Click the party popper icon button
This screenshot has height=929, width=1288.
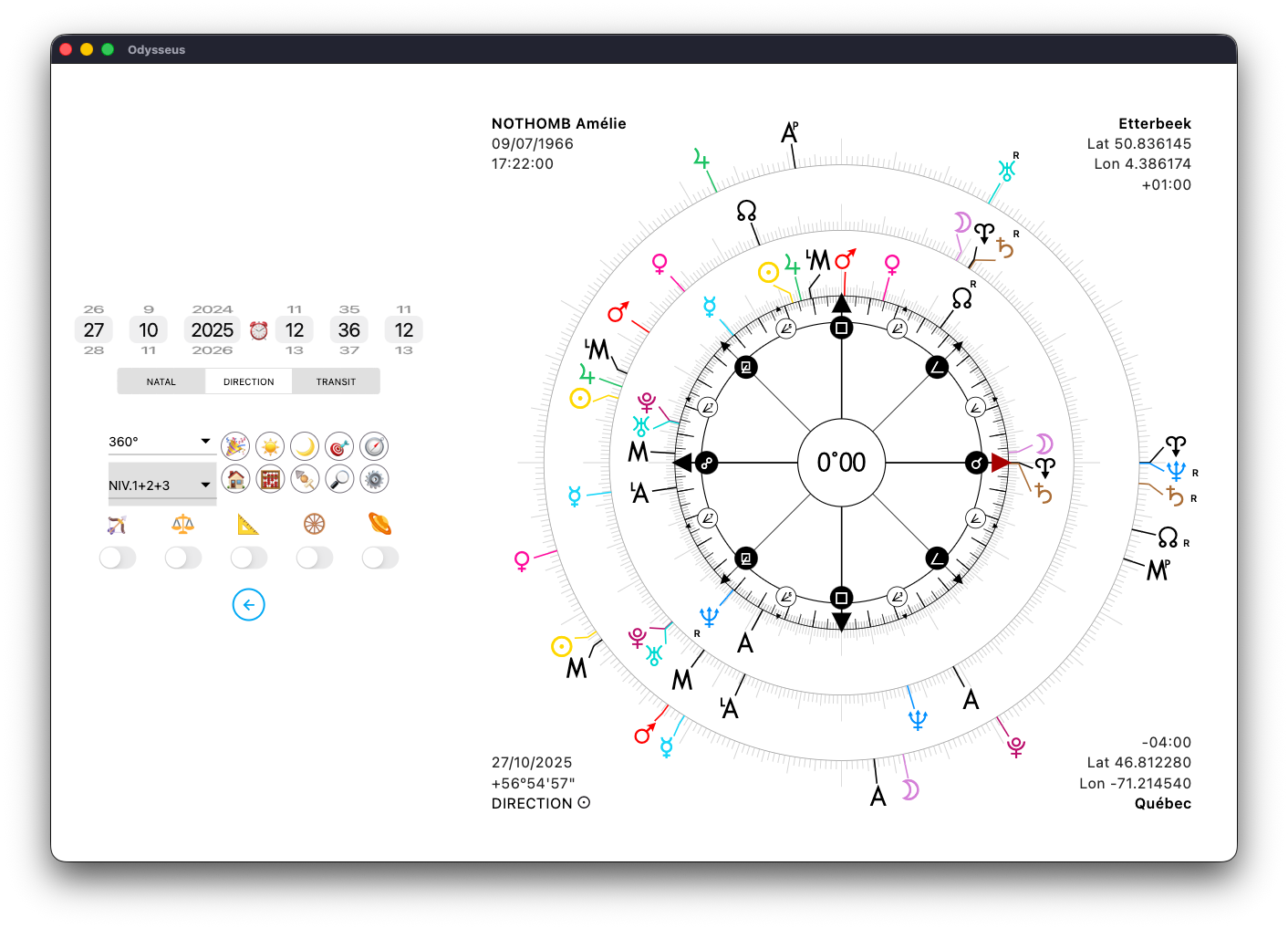(235, 446)
